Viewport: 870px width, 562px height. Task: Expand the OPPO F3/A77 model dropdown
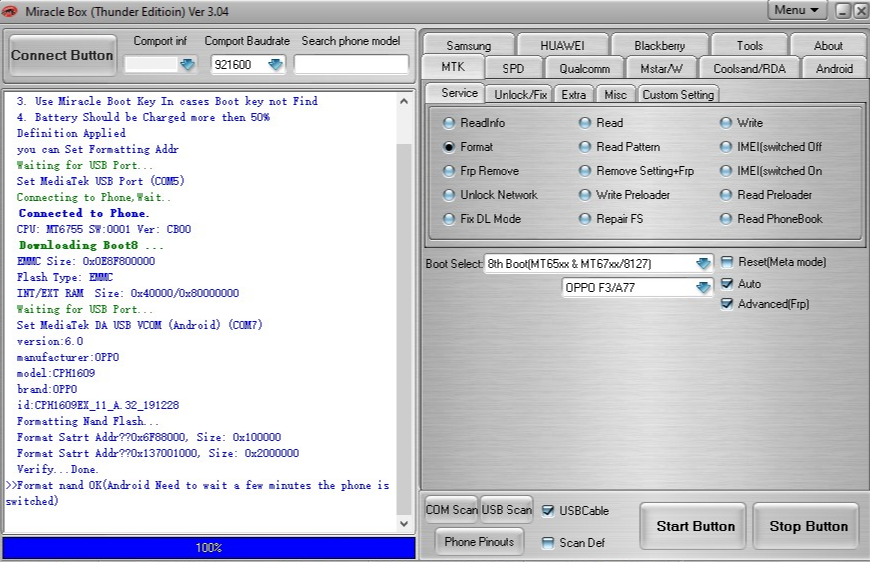(703, 288)
